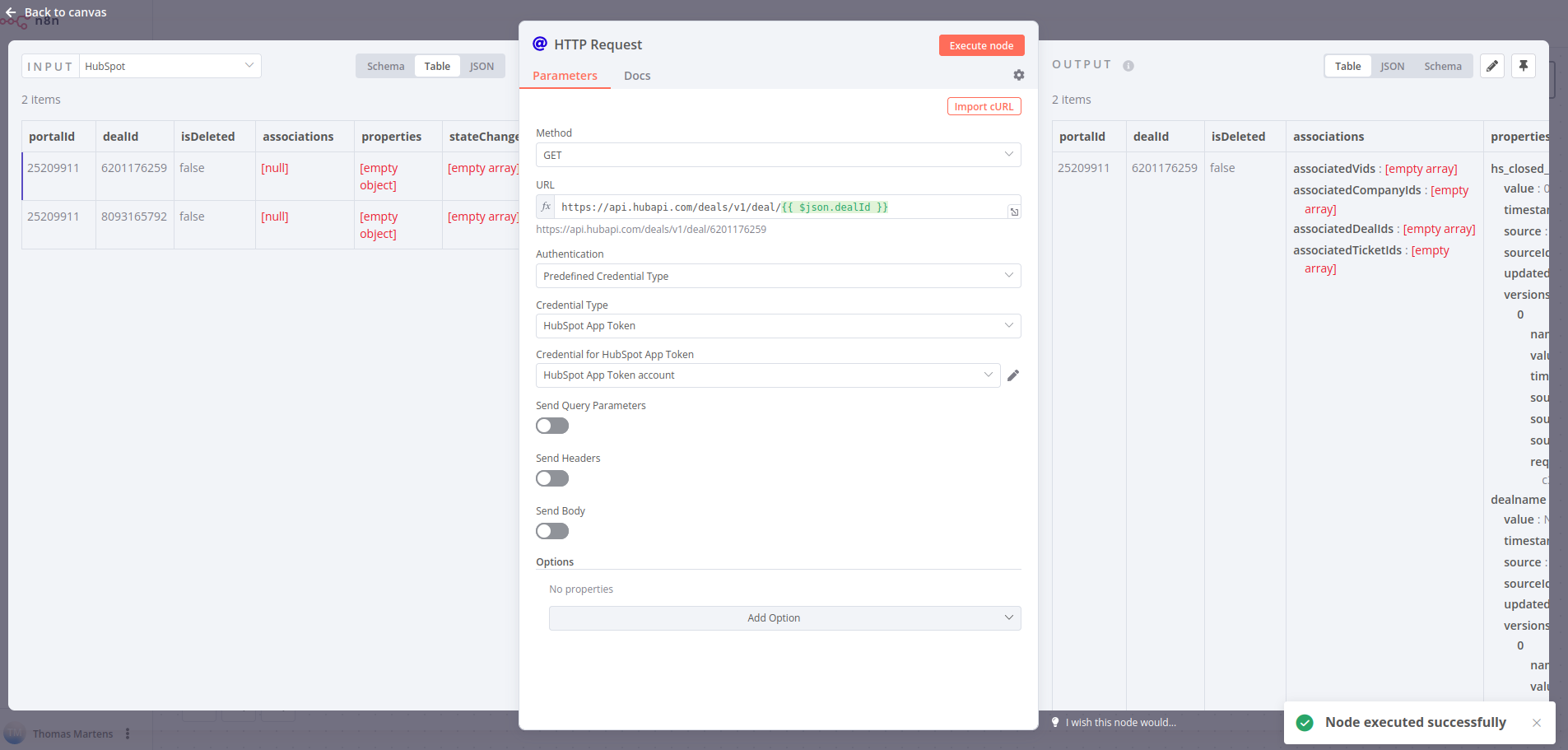Open user menu dots next to Thomas Martens
Screen dimensions: 1568x750
tap(128, 734)
